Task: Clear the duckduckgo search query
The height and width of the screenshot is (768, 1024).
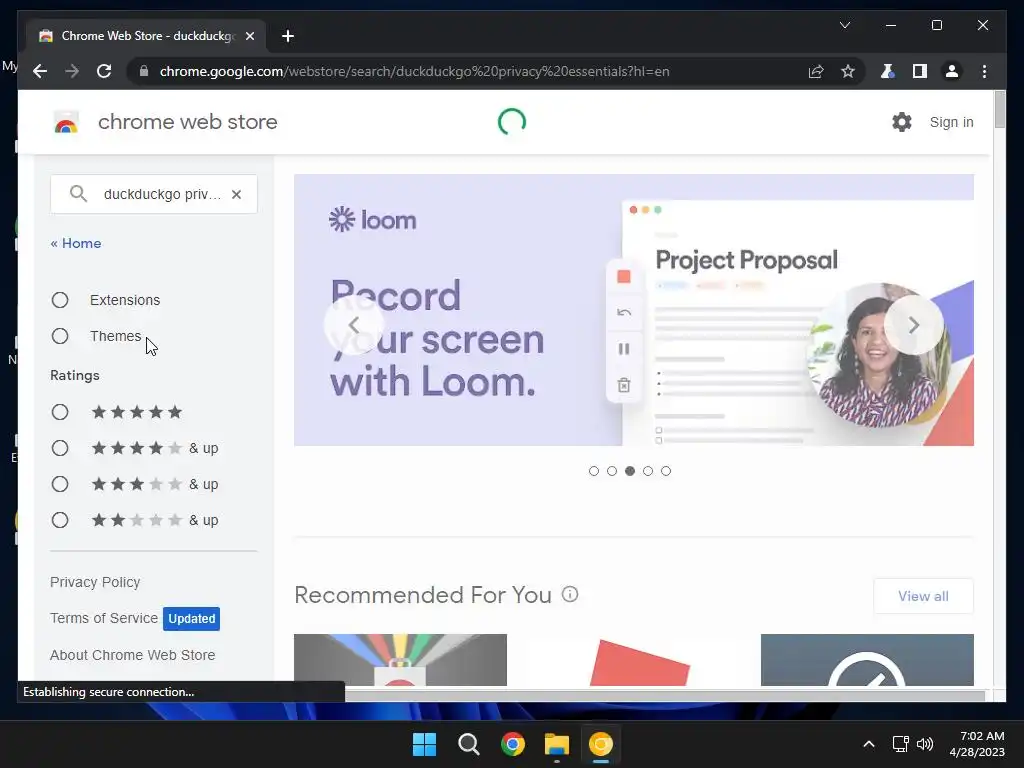Action: [x=236, y=194]
